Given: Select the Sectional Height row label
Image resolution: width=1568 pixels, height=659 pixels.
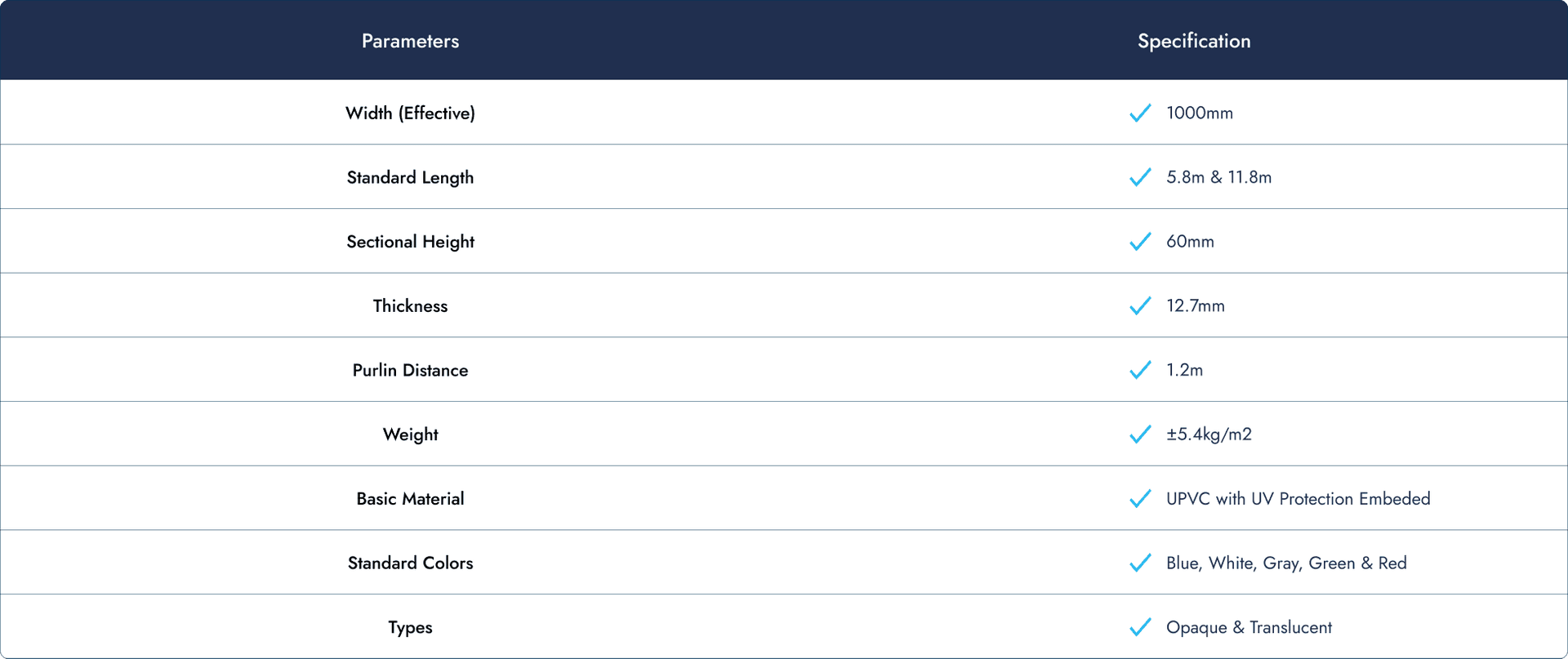Looking at the screenshot, I should pyautogui.click(x=410, y=242).
